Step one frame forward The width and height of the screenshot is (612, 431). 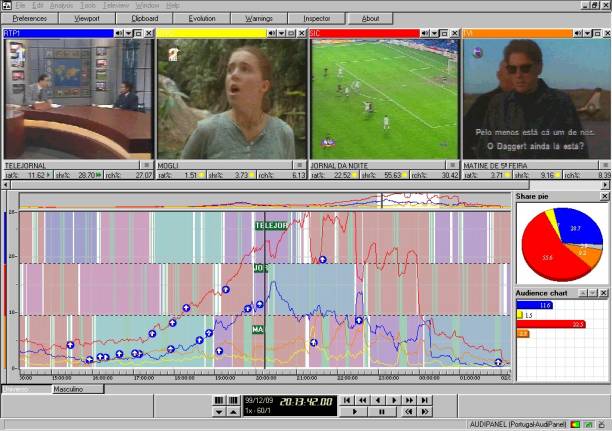[393, 400]
